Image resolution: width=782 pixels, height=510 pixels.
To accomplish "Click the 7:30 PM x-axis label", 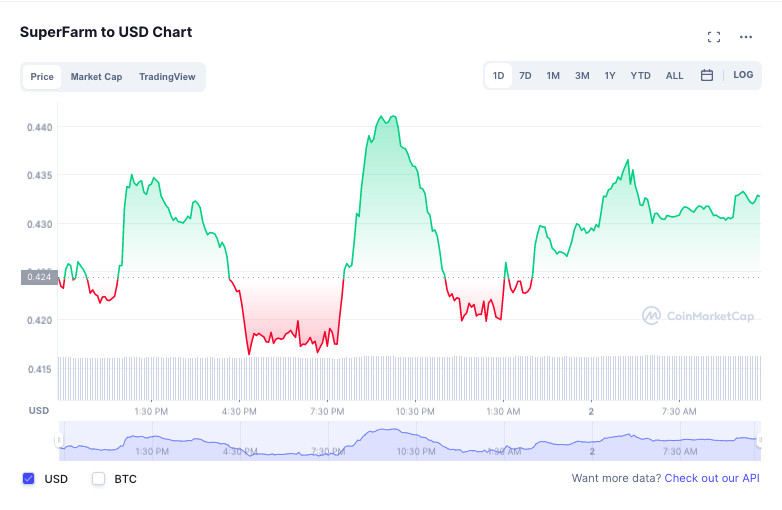I will tap(327, 412).
